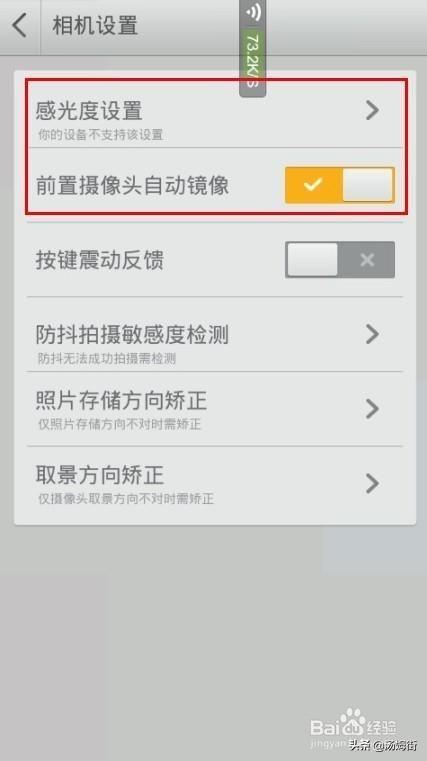The height and width of the screenshot is (761, 427).
Task: Tap the orange checkmark on mirror toggle
Action: (313, 185)
